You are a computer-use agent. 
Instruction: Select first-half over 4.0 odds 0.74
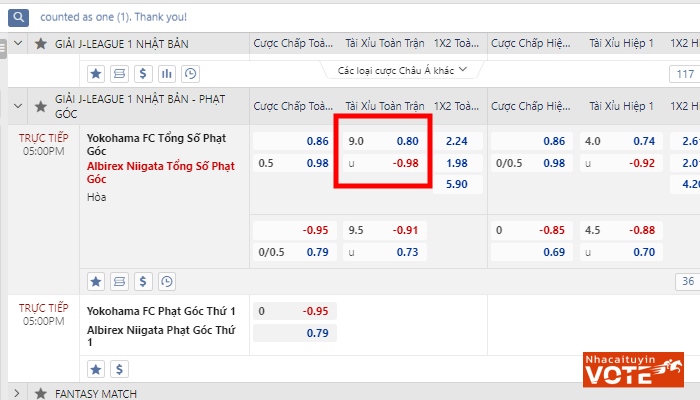click(621, 141)
